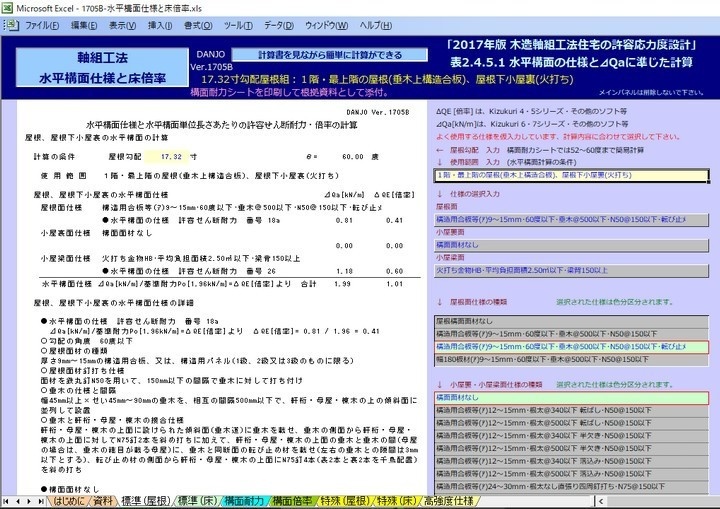Click the 表2.4.5.1 header text in banner

pos(571,62)
